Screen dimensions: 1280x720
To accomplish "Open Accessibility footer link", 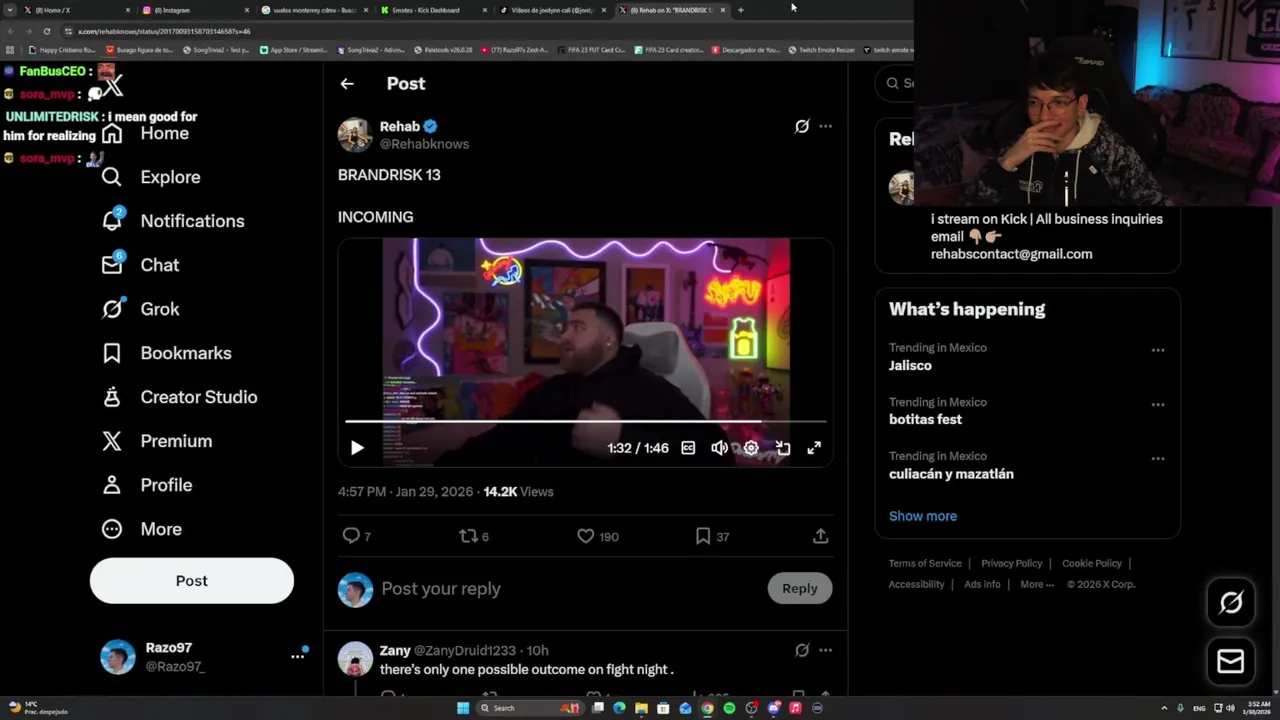I will click(916, 584).
